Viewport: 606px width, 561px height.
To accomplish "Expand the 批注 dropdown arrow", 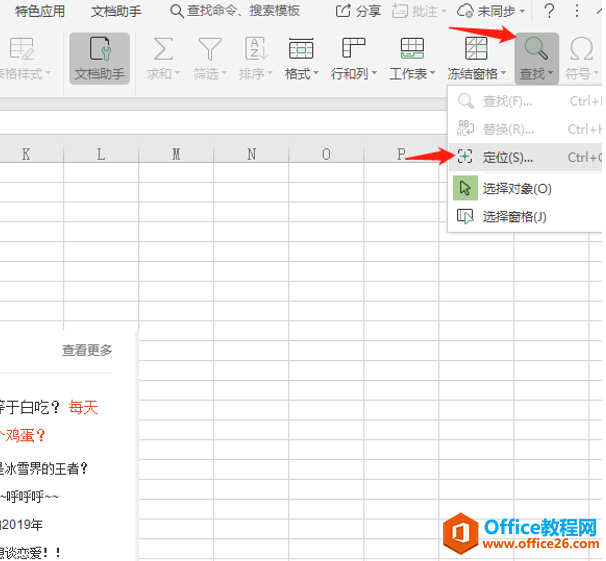I will click(441, 12).
